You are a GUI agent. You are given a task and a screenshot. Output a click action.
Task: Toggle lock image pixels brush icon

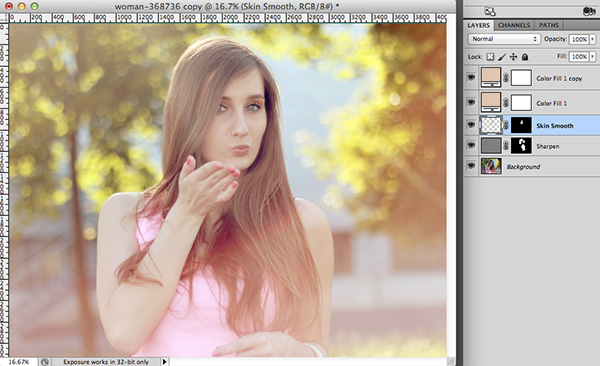502,57
